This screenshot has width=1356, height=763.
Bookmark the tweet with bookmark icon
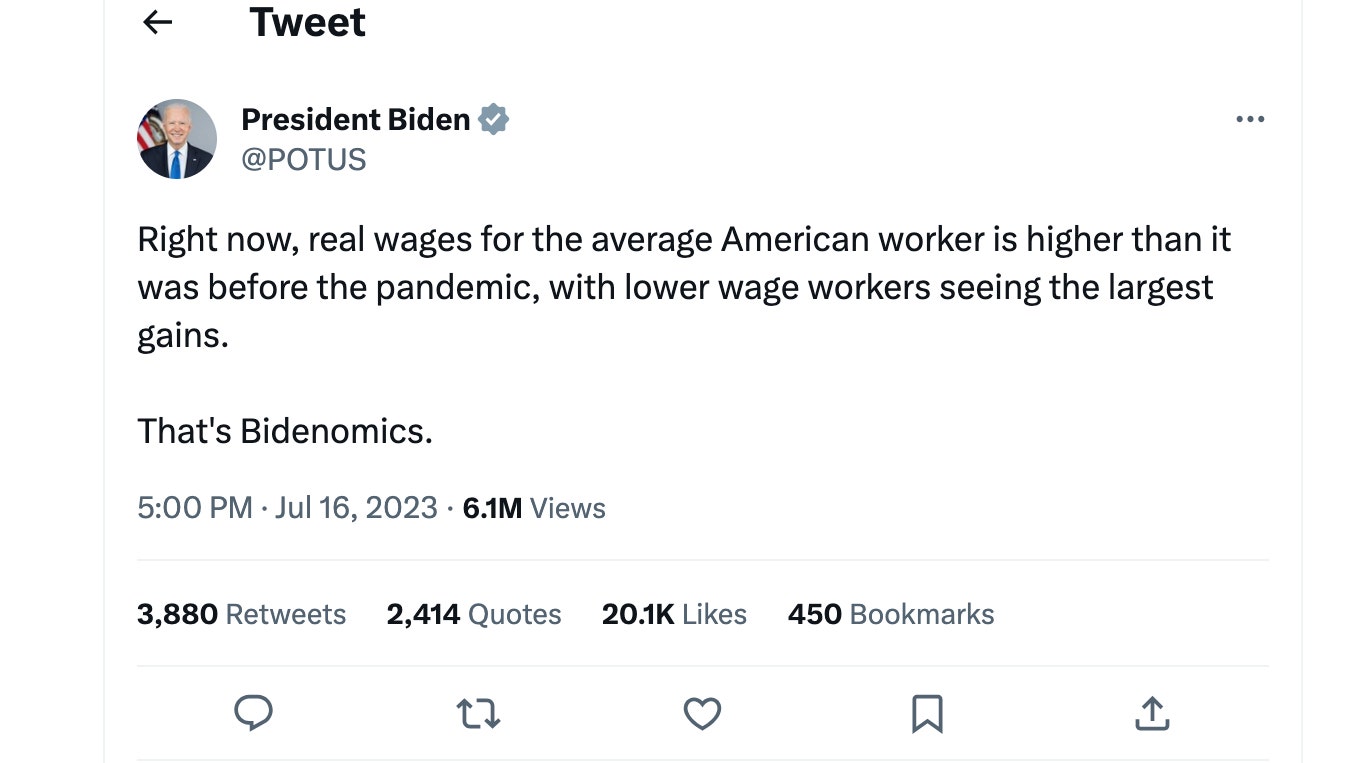(x=927, y=714)
